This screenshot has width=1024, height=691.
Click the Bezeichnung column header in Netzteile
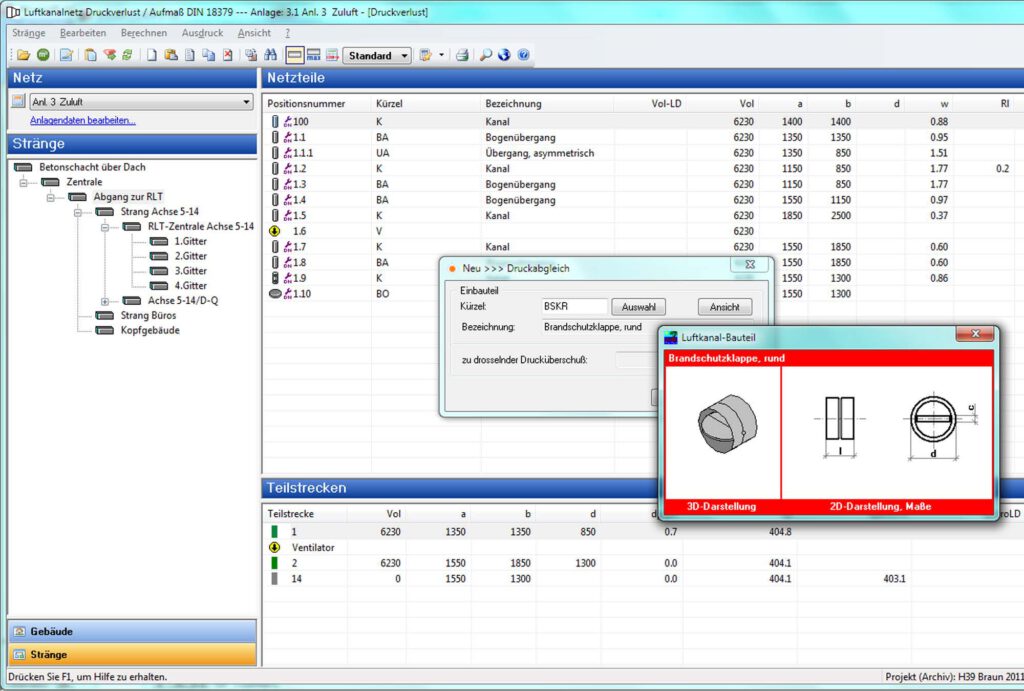point(513,104)
